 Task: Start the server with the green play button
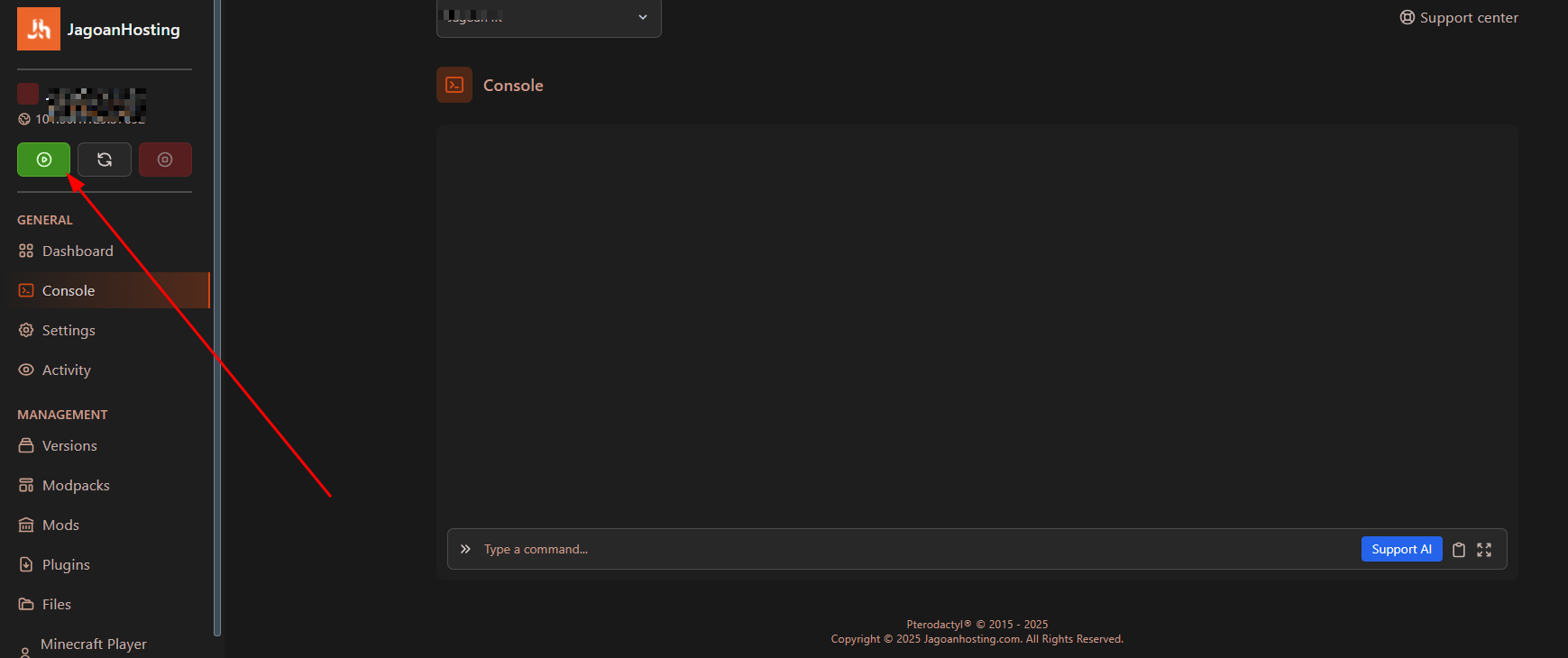point(43,160)
